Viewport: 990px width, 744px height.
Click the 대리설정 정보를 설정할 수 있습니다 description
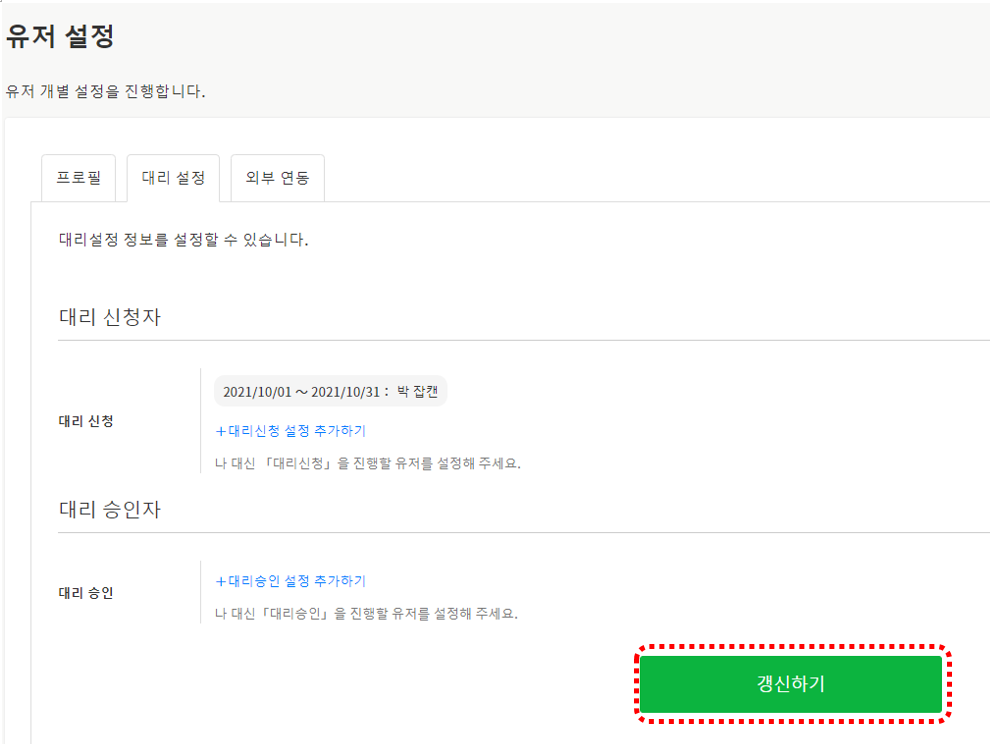click(x=183, y=240)
